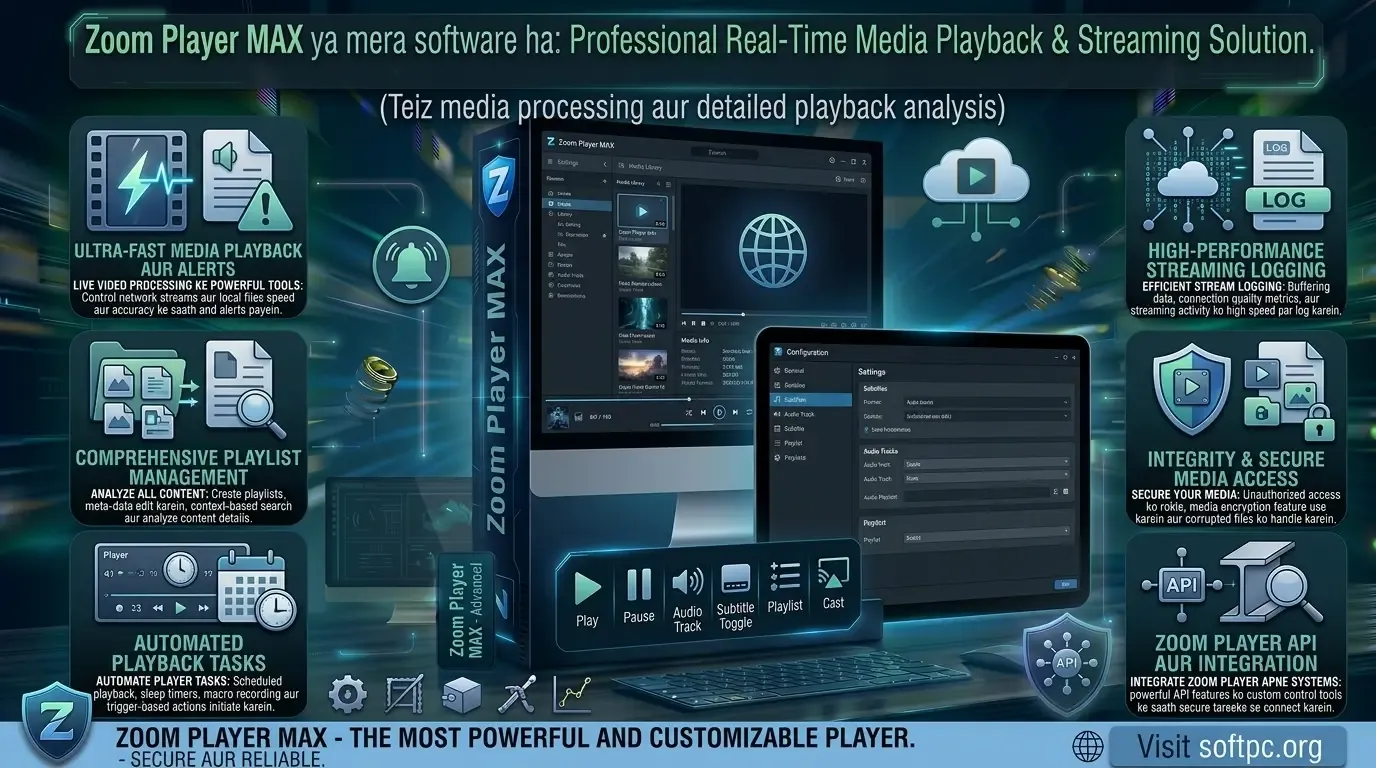The height and width of the screenshot is (768, 1376).
Task: Open the Playlist icon in control bar
Action: coord(784,577)
